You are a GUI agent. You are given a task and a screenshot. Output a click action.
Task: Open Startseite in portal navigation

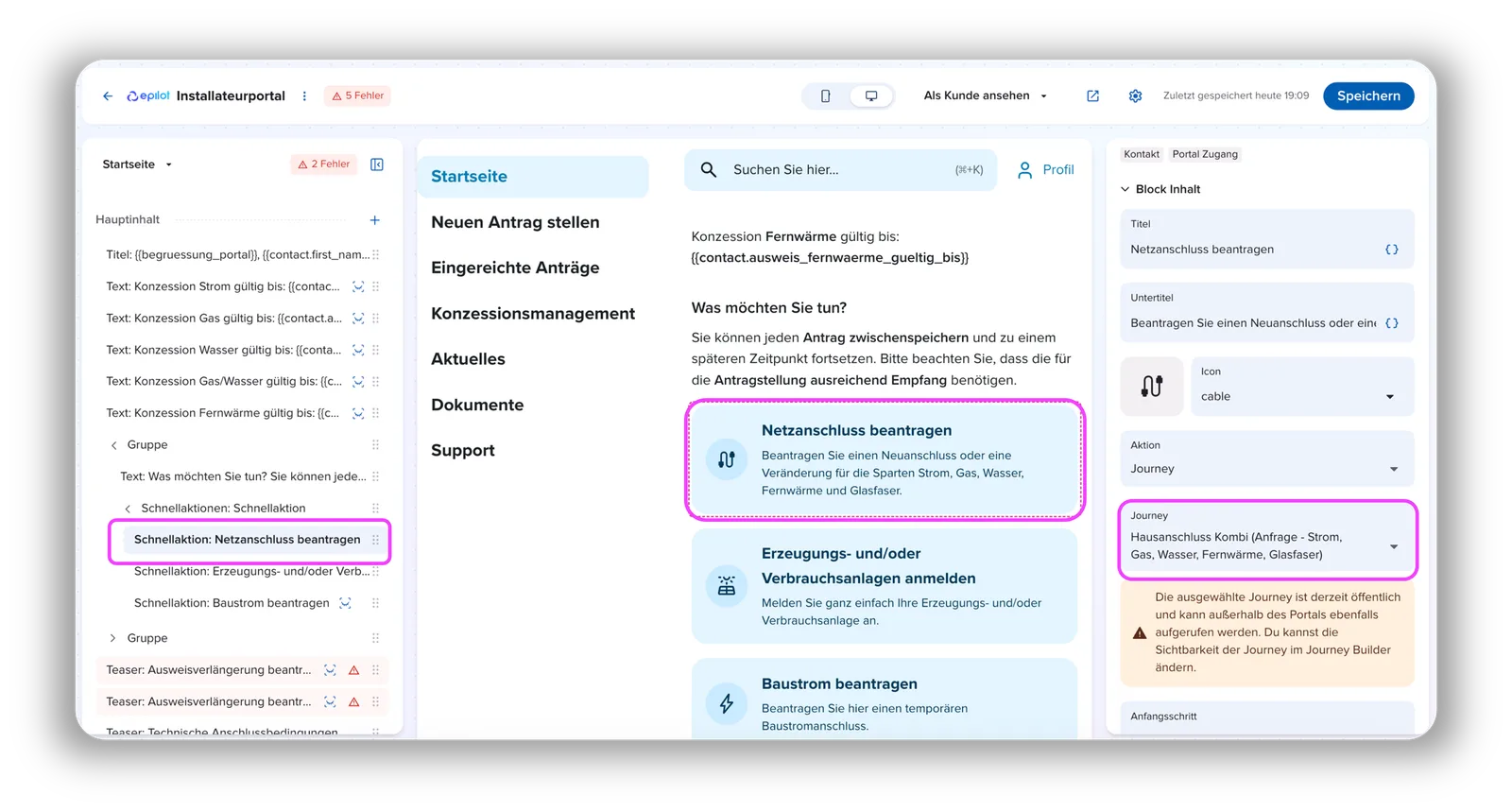(x=533, y=177)
